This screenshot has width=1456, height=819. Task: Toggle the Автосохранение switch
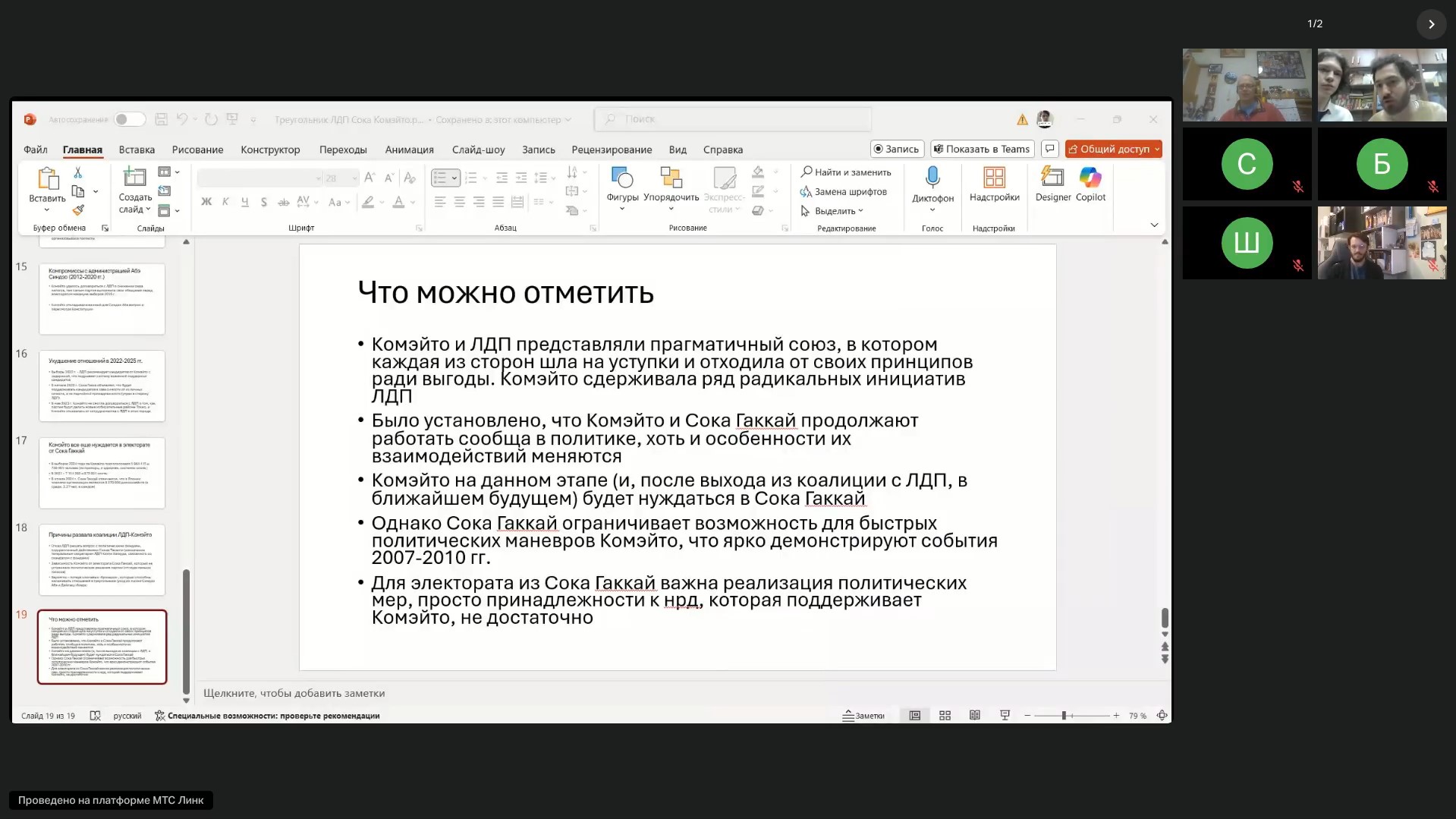point(129,119)
